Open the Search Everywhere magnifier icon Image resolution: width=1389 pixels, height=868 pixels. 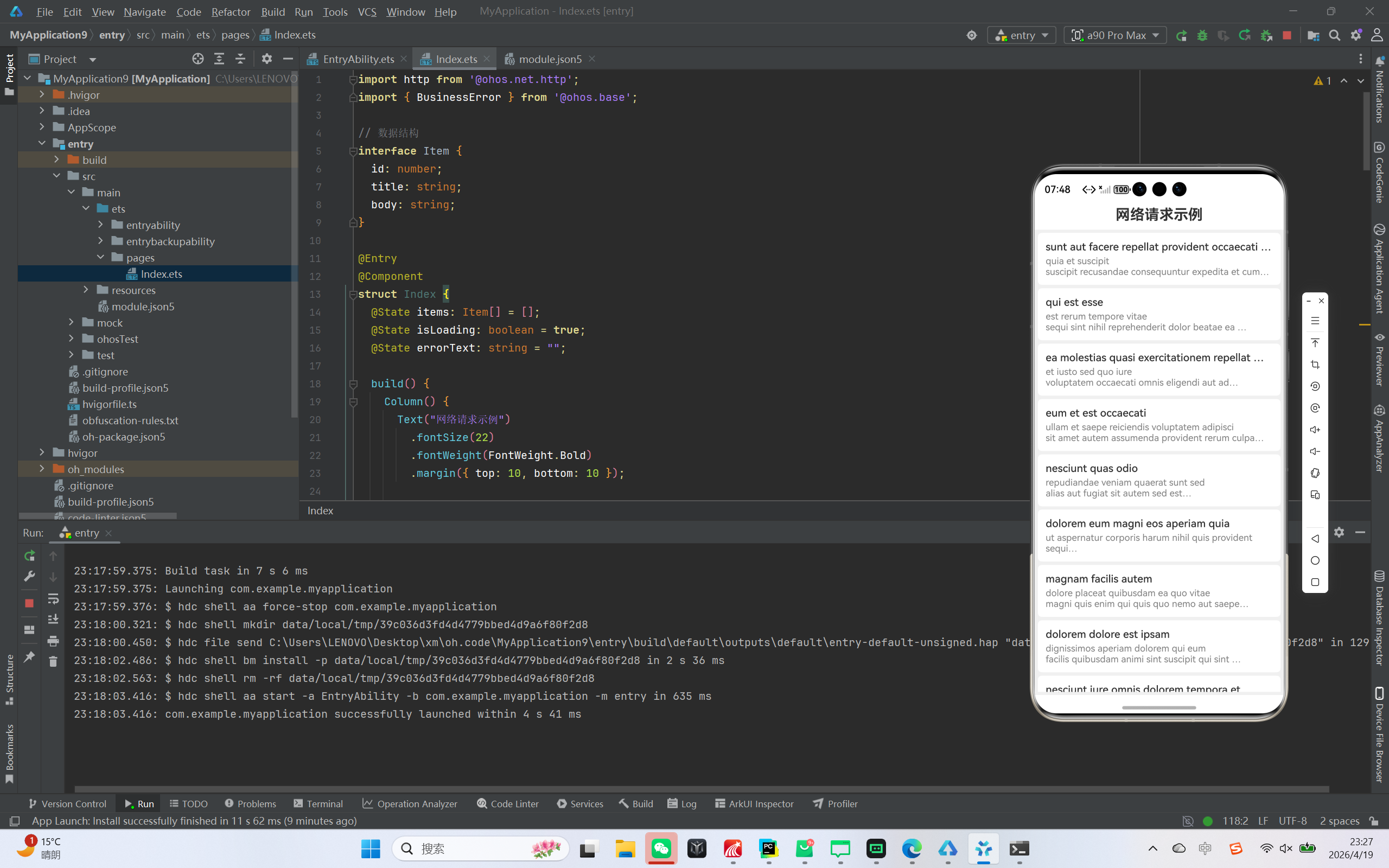1335,36
